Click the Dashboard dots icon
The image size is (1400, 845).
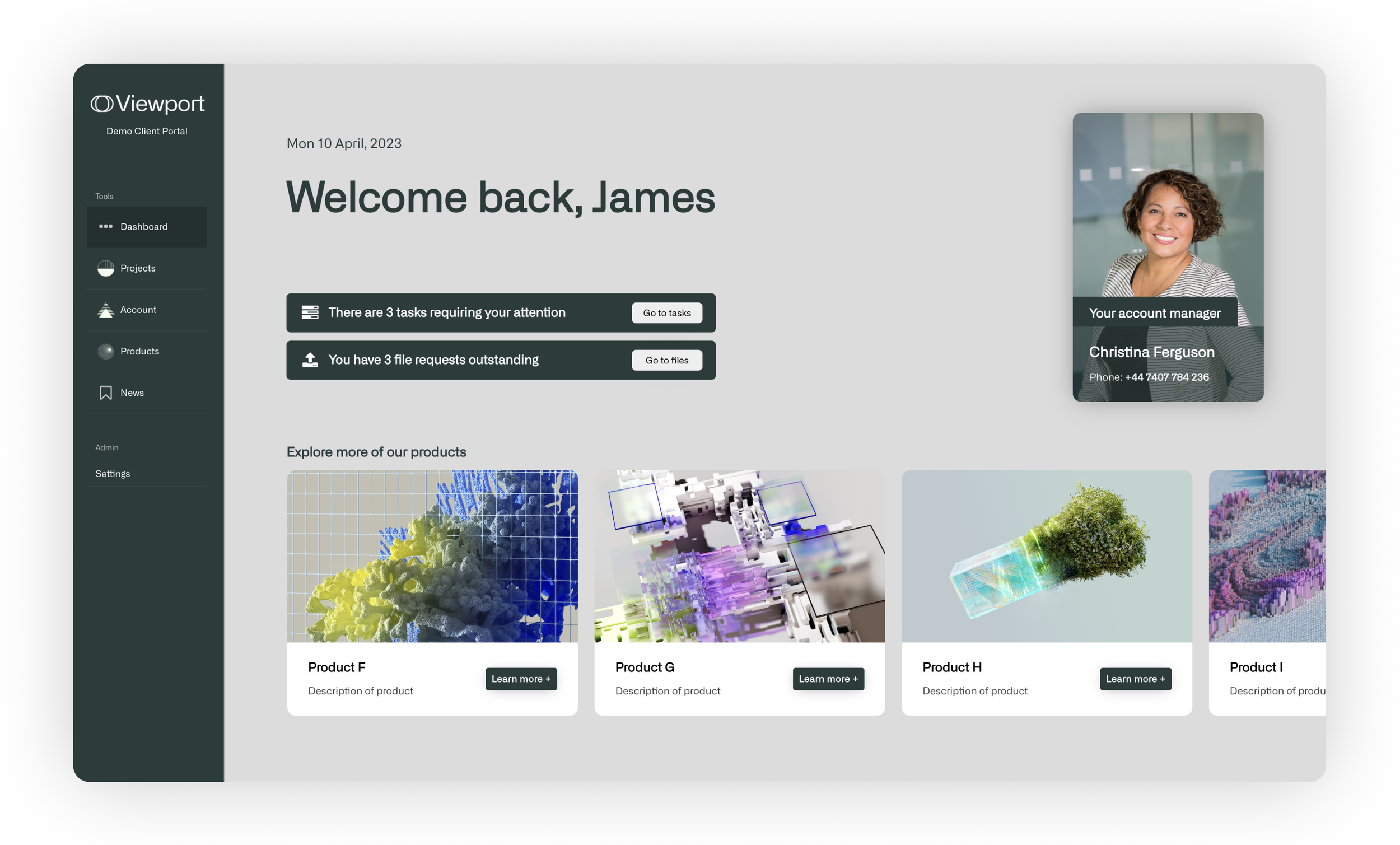pos(106,226)
